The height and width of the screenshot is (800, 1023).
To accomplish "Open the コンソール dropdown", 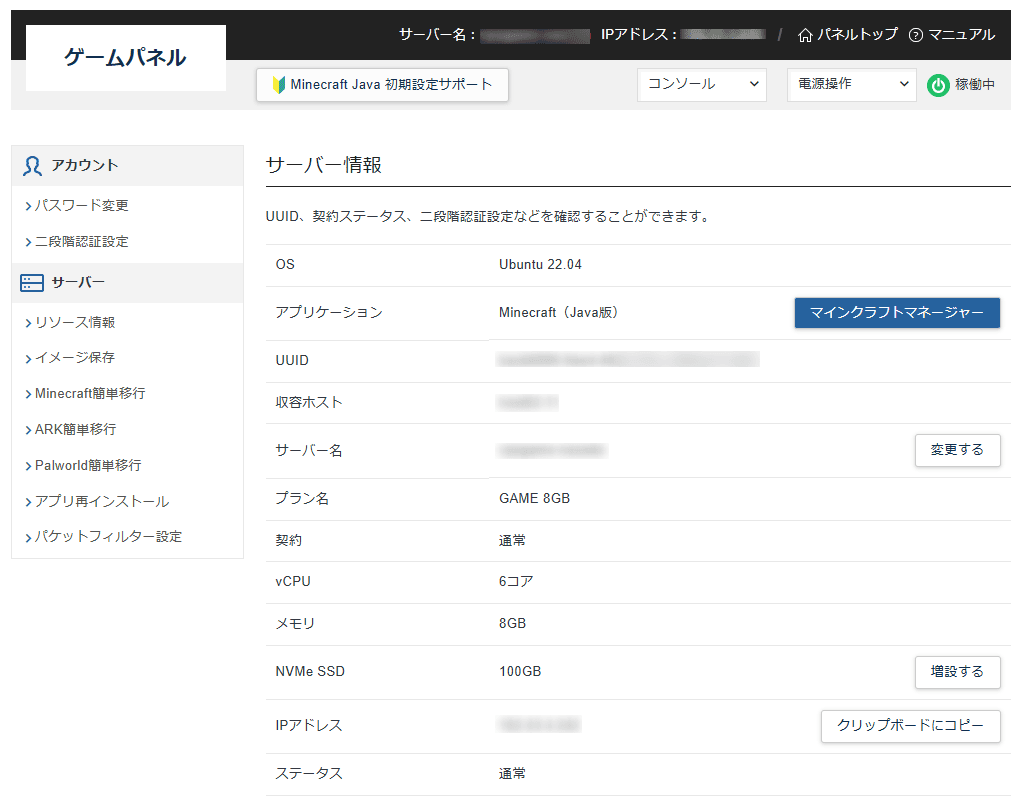I will (x=702, y=85).
